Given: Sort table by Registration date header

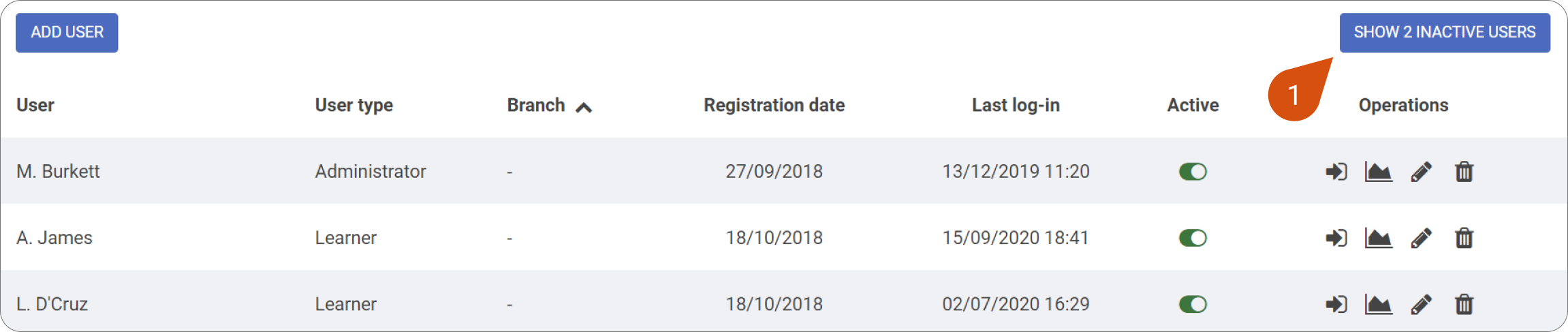Looking at the screenshot, I should [x=774, y=105].
